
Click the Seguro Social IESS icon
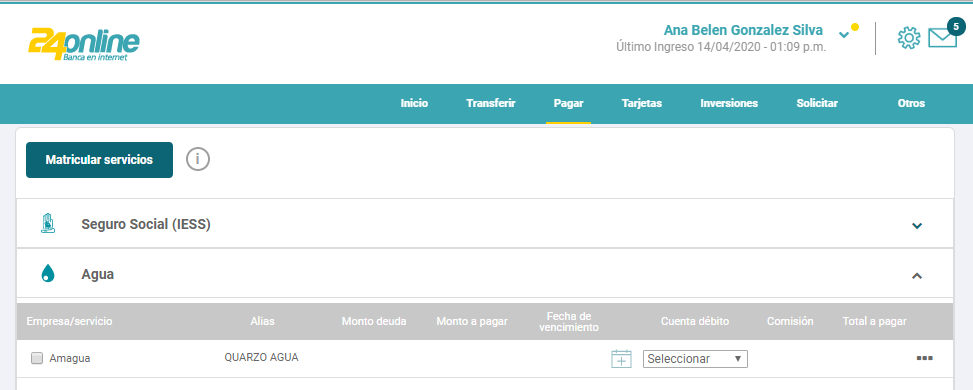tap(48, 224)
